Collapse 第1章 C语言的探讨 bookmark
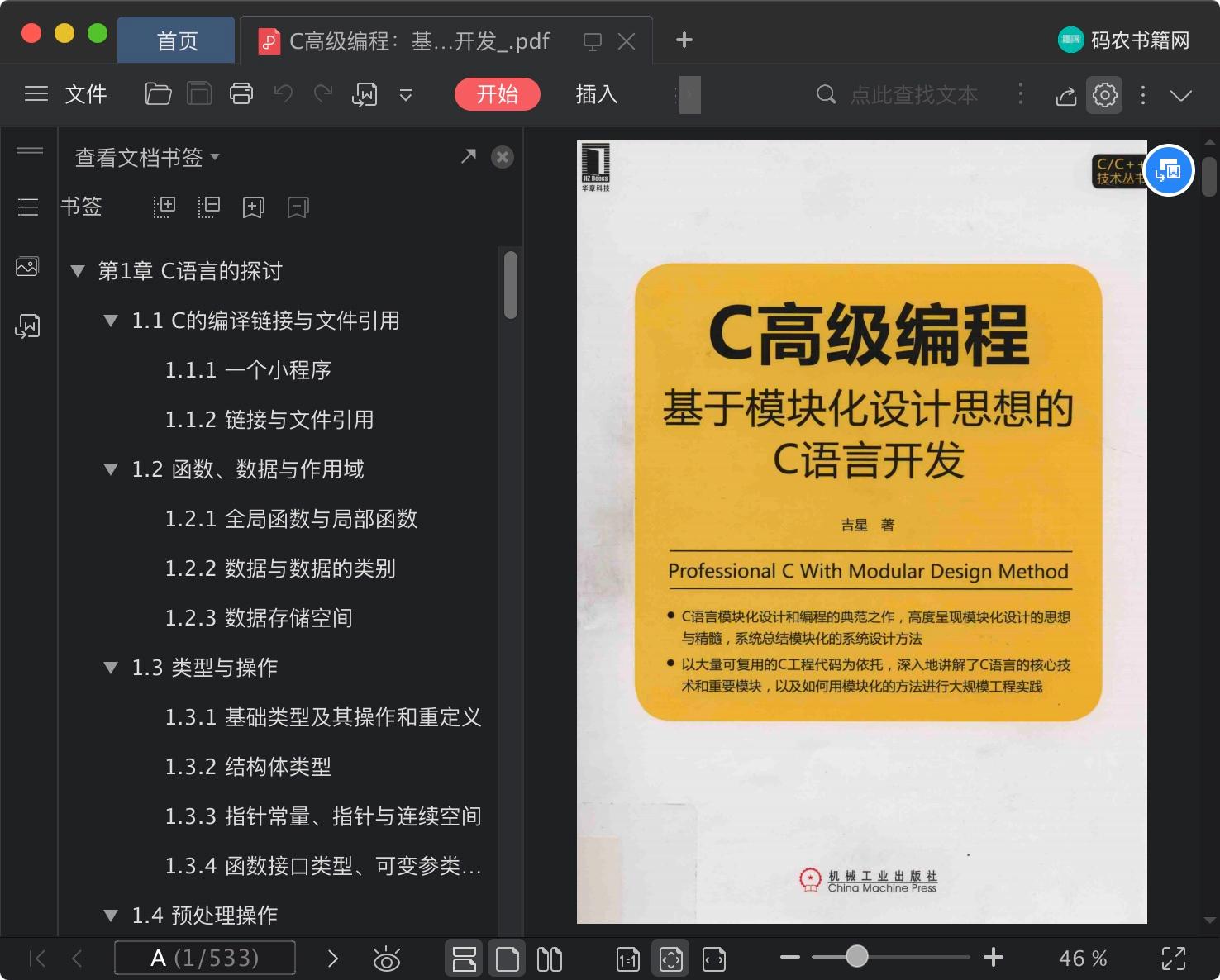The width and height of the screenshot is (1220, 980). pyautogui.click(x=78, y=271)
